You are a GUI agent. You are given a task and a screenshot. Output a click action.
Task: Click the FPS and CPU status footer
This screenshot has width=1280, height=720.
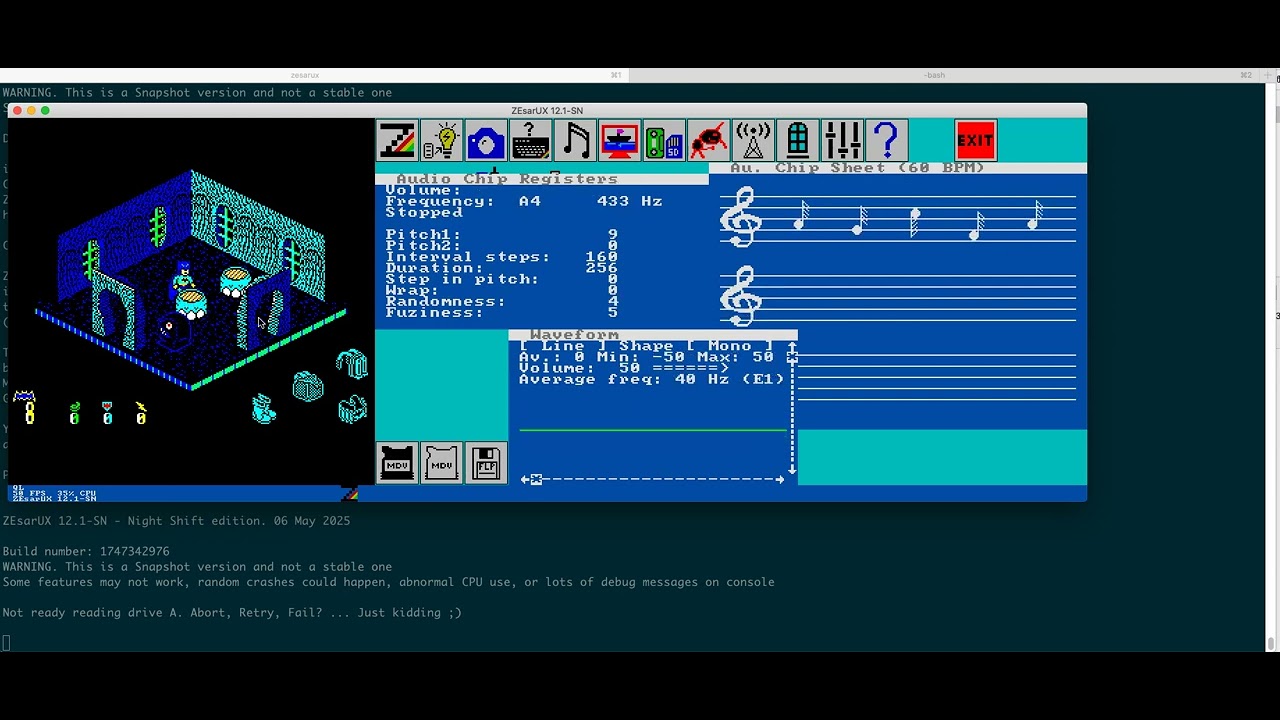[54, 495]
